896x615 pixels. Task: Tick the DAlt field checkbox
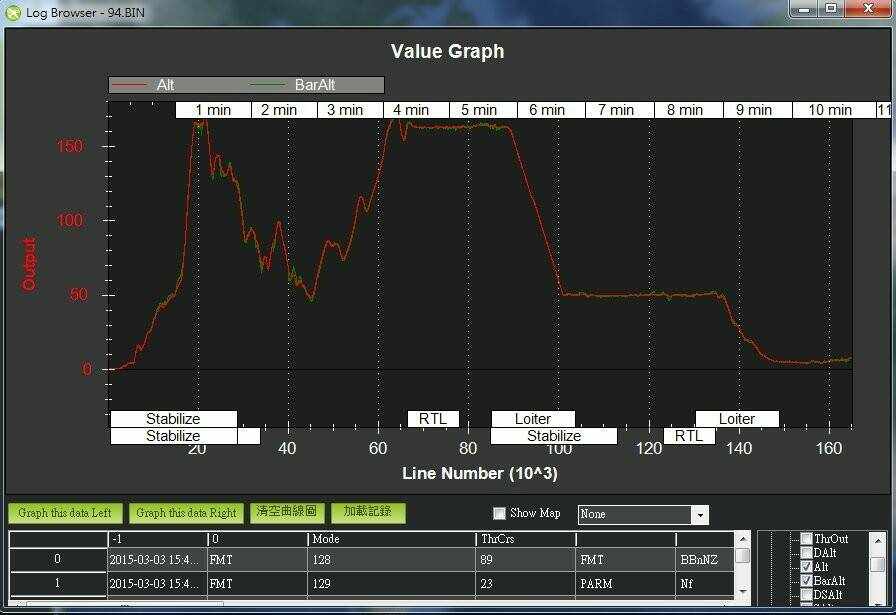[x=807, y=553]
